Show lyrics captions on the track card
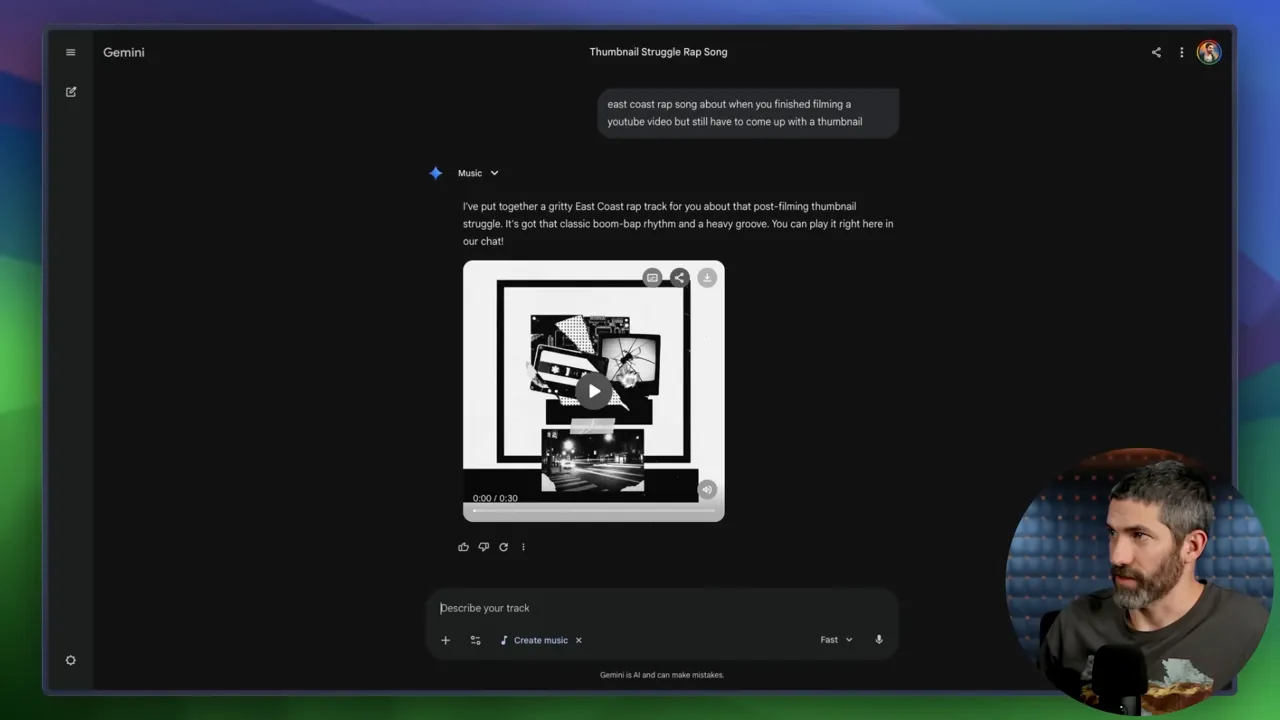Image resolution: width=1280 pixels, height=720 pixels. 652,277
